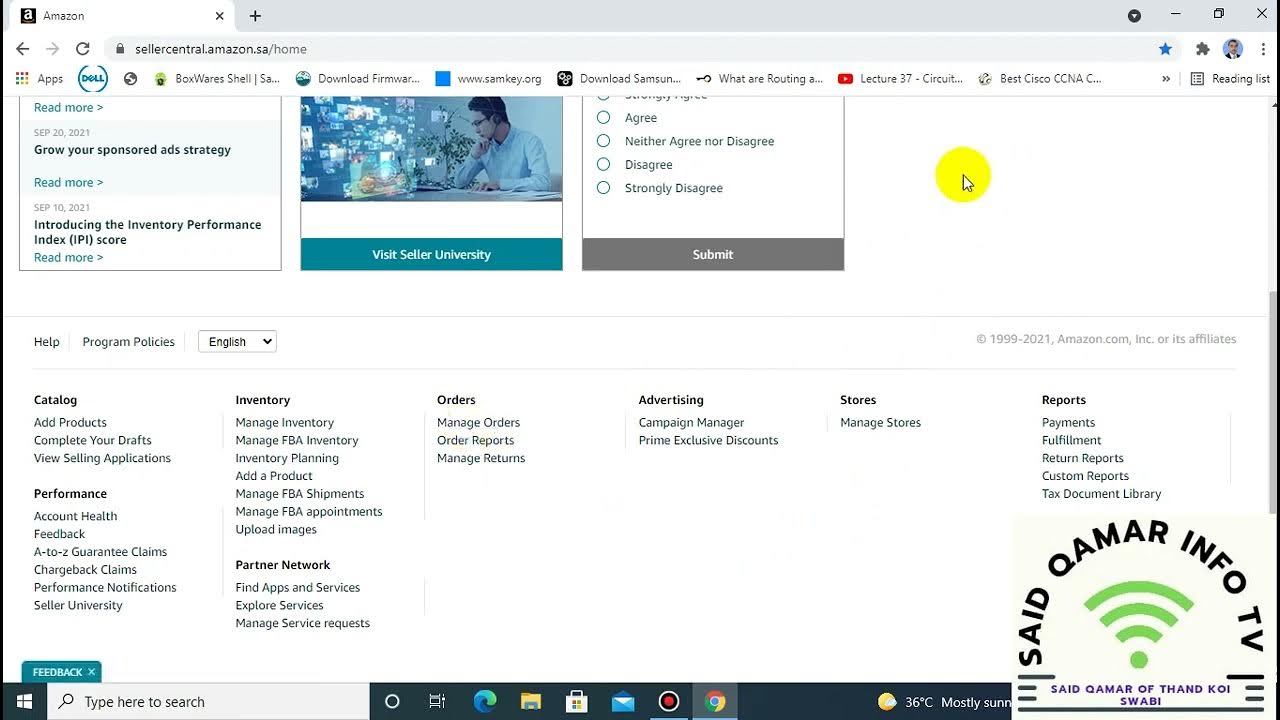
Task: Open Manage Orders link
Action: tap(478, 422)
